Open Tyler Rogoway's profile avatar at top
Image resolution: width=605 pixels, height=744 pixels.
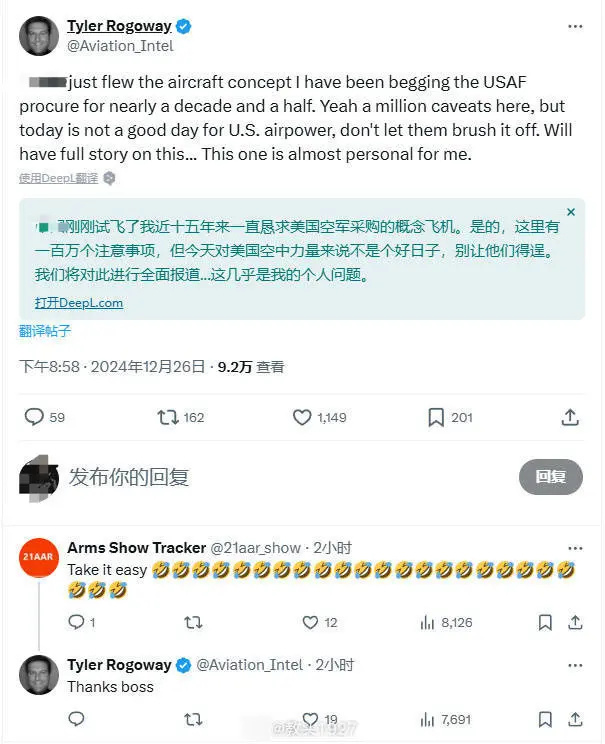point(38,36)
